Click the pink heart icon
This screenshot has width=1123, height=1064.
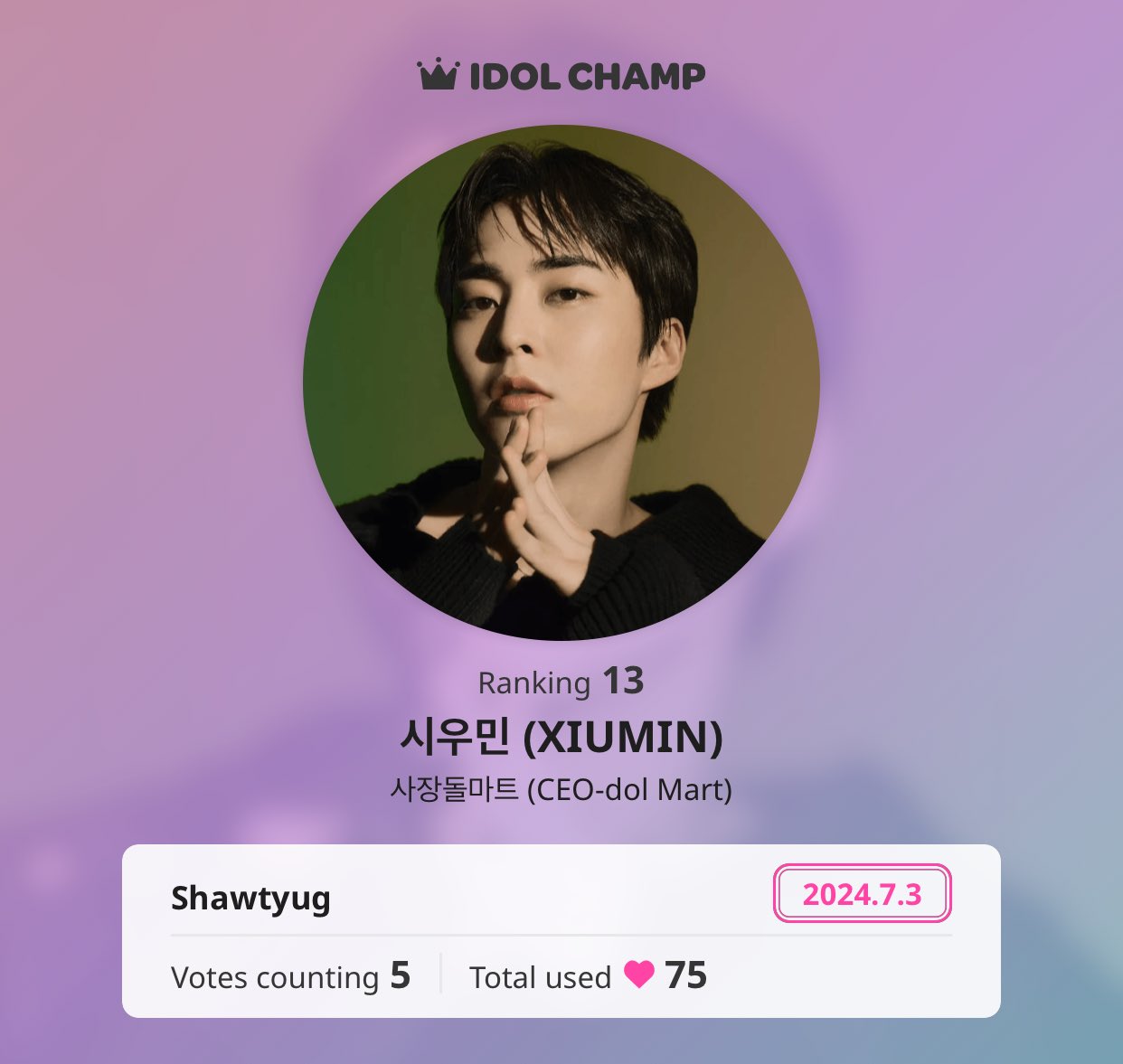pyautogui.click(x=638, y=975)
